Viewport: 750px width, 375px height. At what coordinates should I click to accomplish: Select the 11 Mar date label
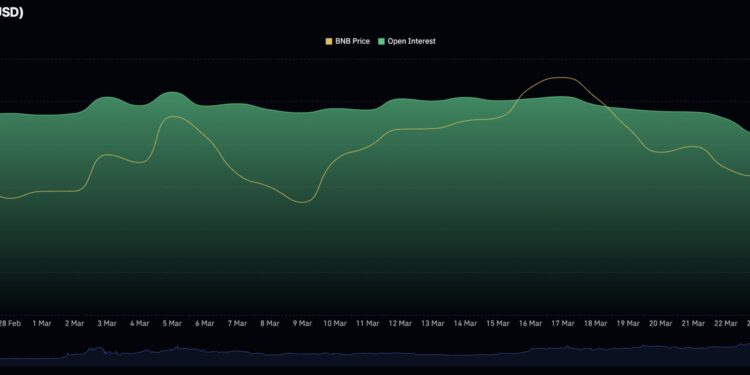coord(367,323)
